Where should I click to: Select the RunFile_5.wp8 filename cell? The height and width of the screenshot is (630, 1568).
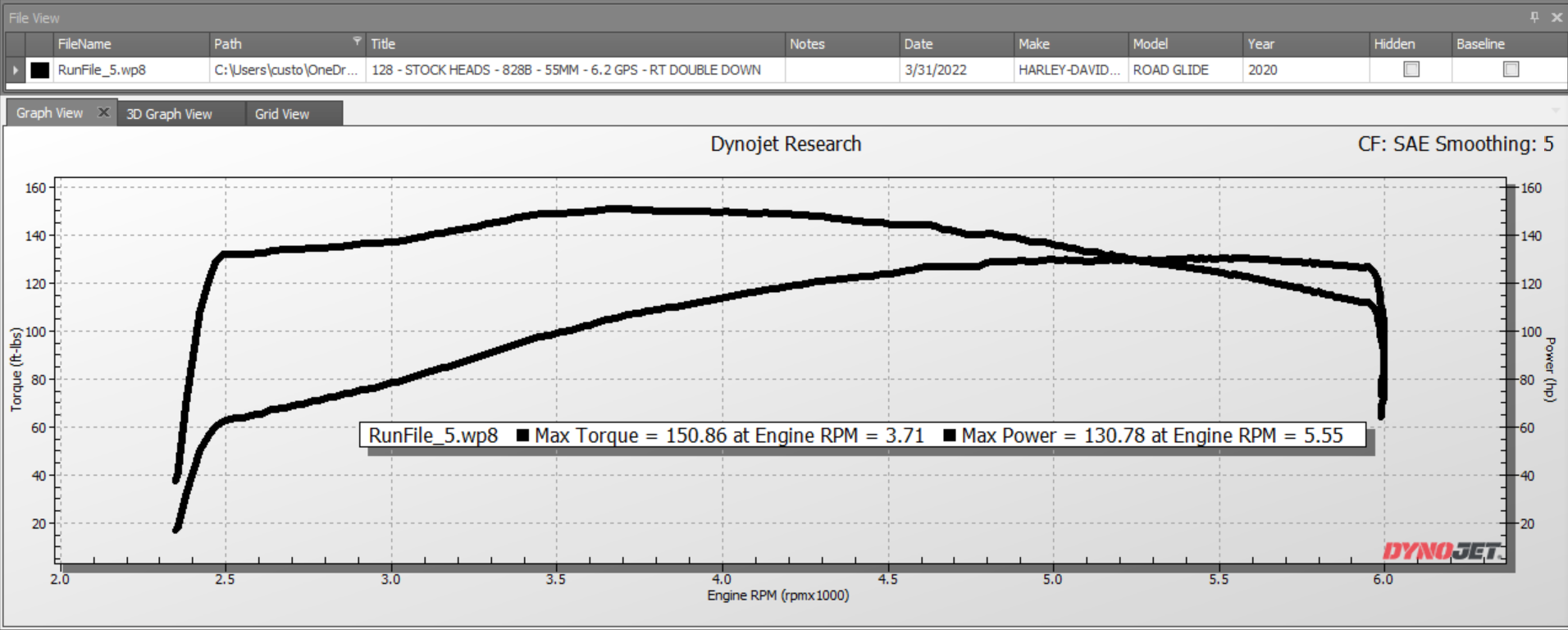point(131,70)
